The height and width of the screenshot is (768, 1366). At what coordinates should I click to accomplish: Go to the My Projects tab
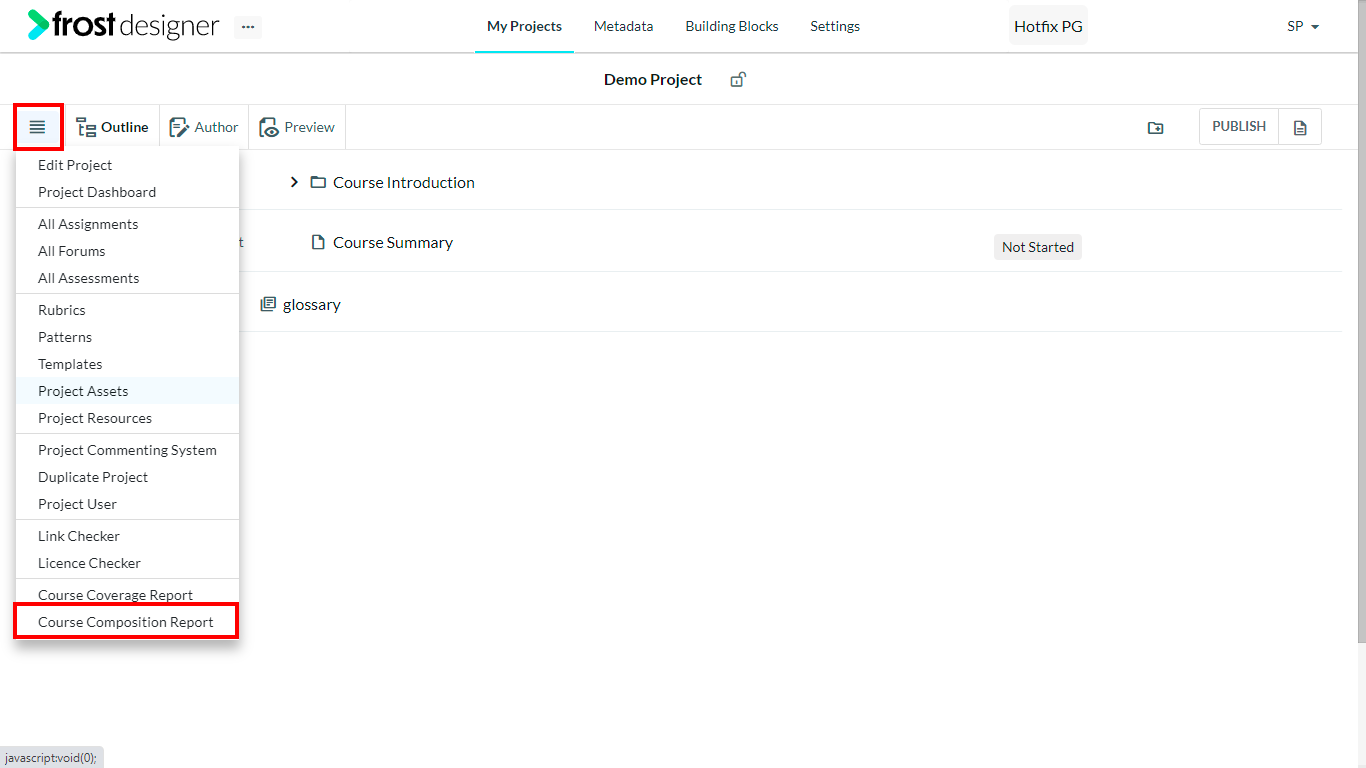pos(524,27)
